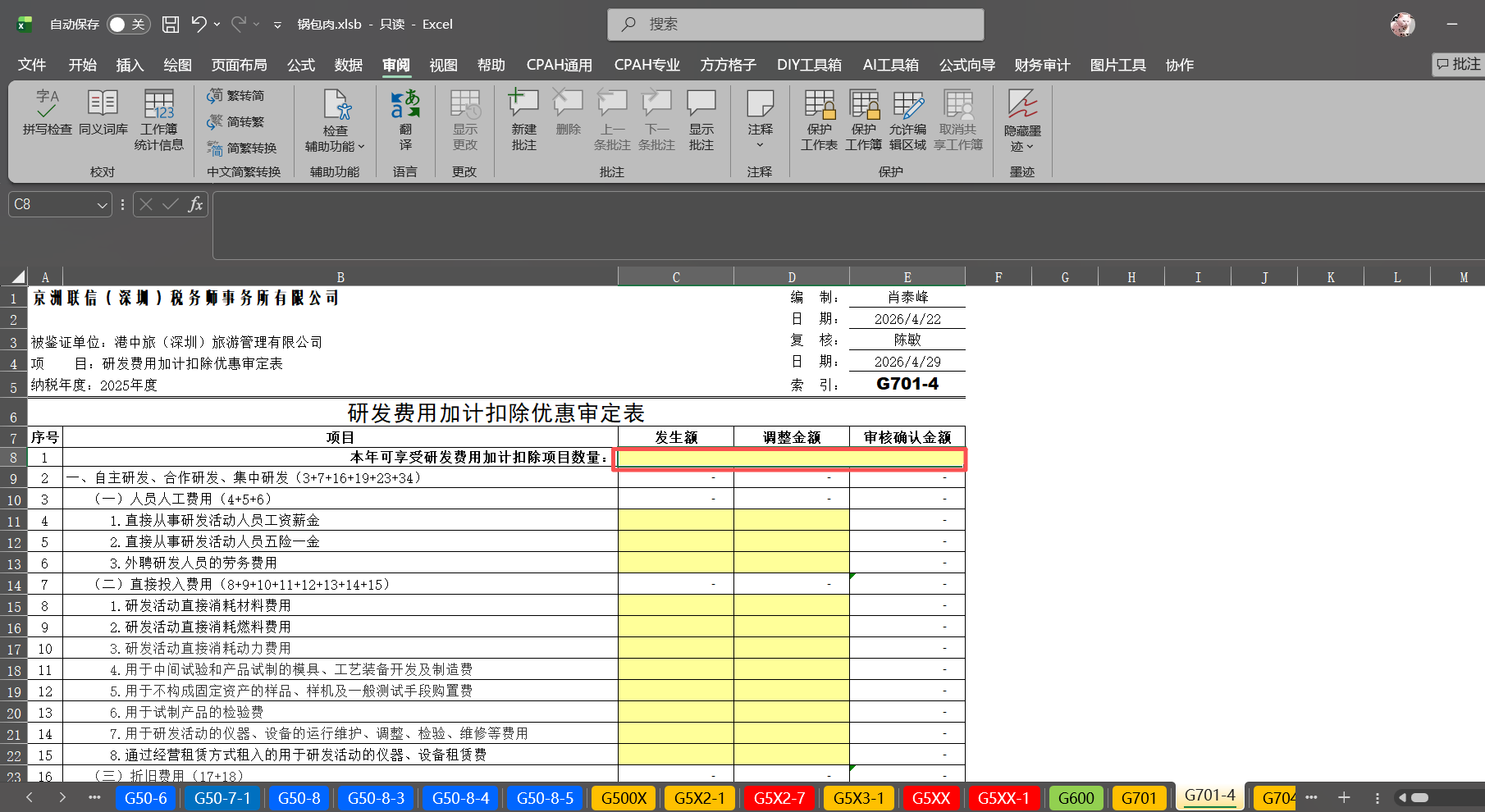The height and width of the screenshot is (812, 1485).
Task: Open the G5X2-7 sheet tab
Action: 779,798
